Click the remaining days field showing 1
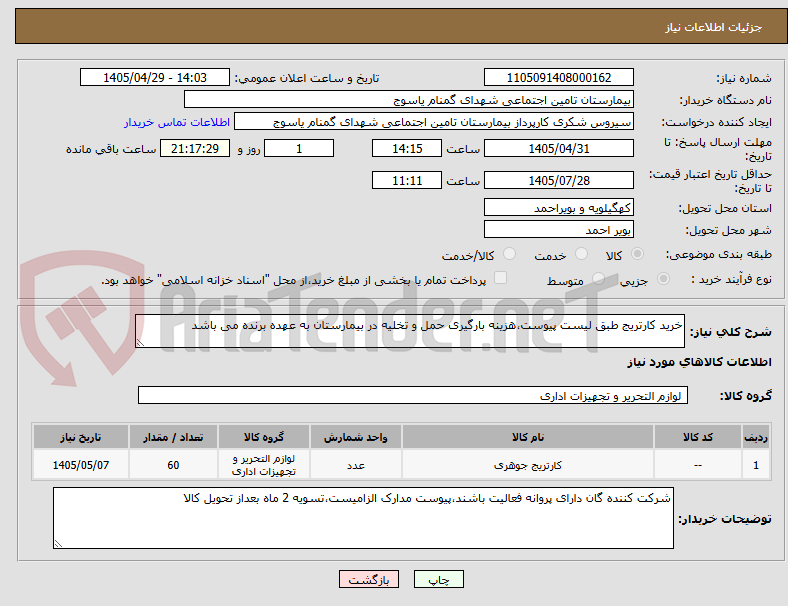 299,148
